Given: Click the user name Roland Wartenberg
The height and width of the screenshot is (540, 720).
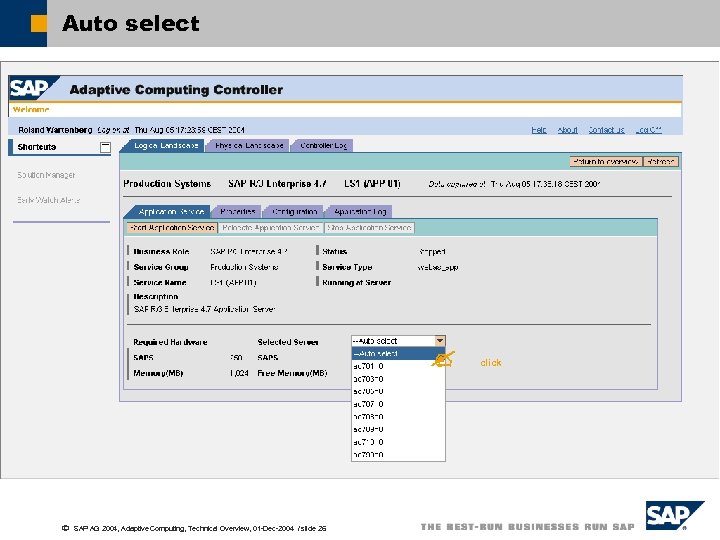Looking at the screenshot, I should (55, 130).
